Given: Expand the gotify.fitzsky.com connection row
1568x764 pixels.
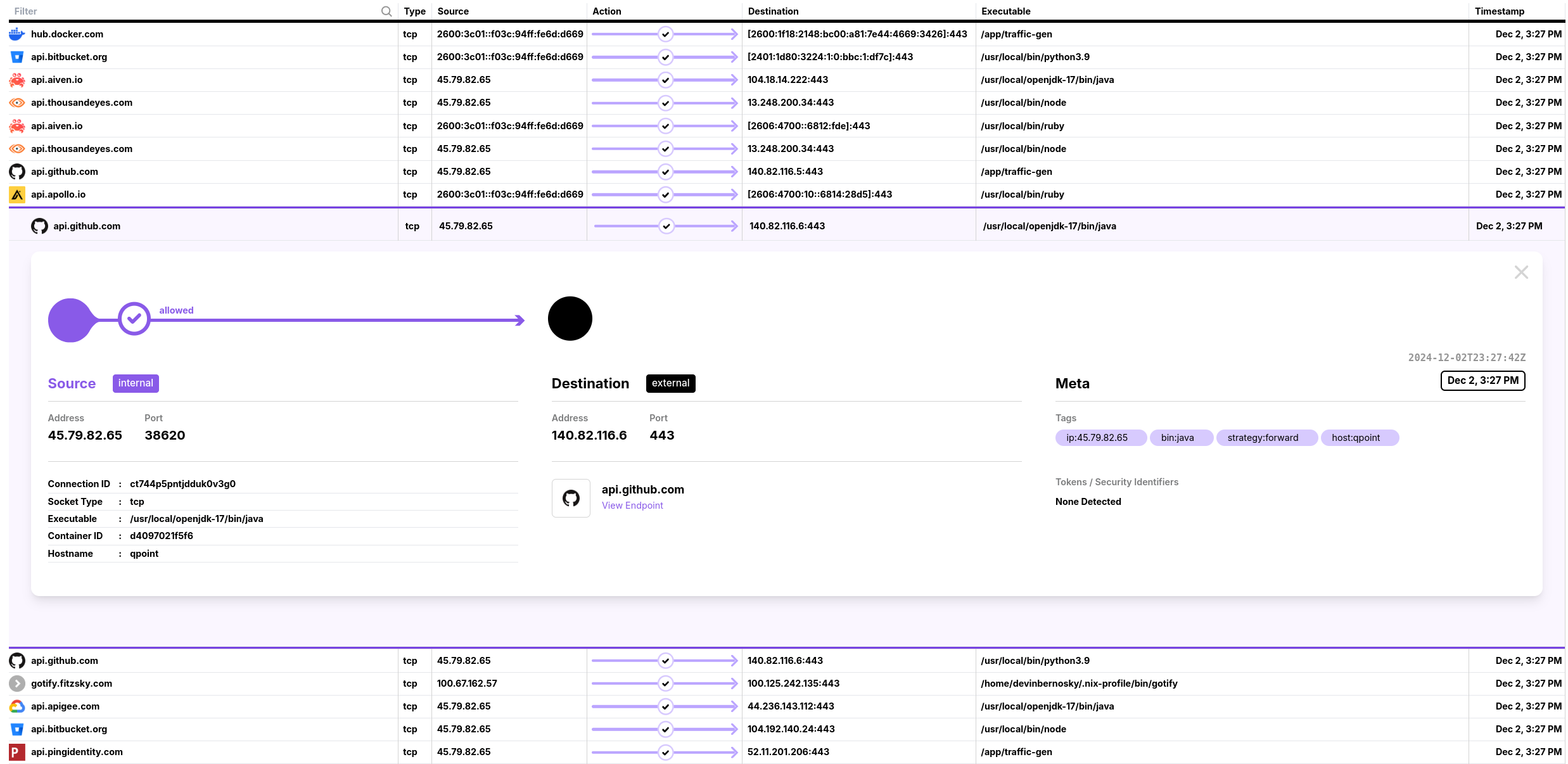Looking at the screenshot, I should pyautogui.click(x=786, y=684).
